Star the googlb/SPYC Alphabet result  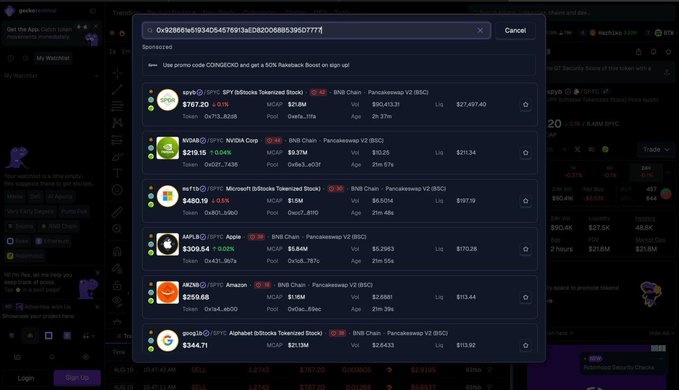click(x=525, y=345)
